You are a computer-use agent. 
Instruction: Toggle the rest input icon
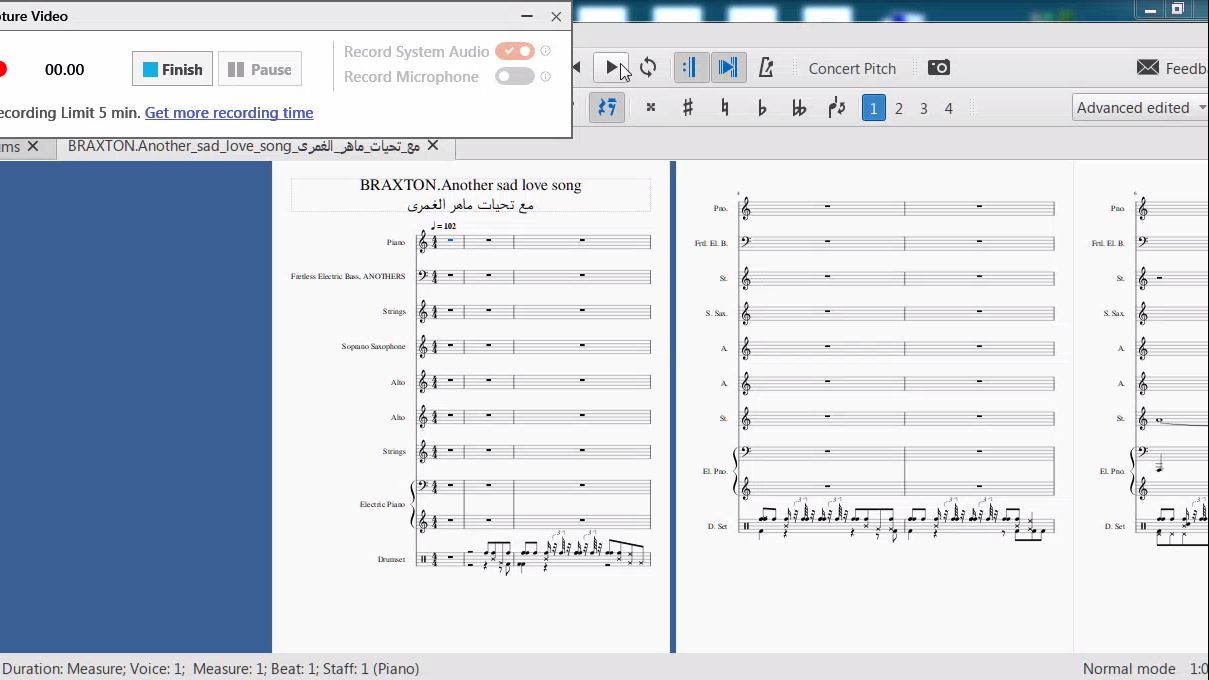click(607, 108)
